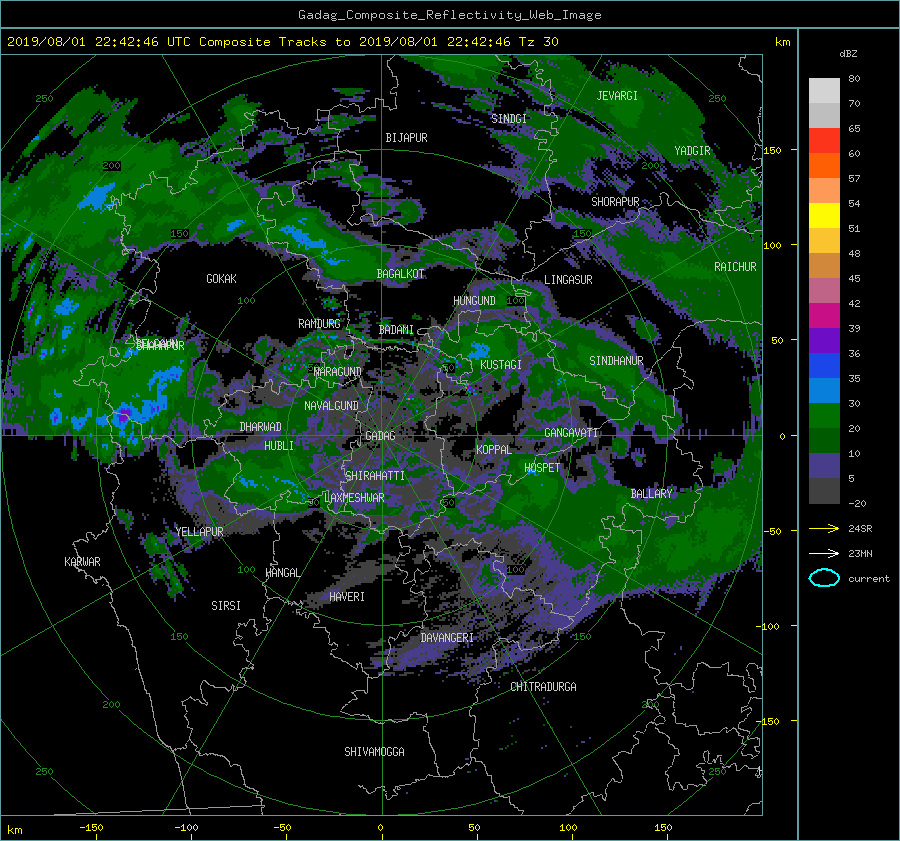Click the NARAGUND city label
The height and width of the screenshot is (841, 900).
(x=338, y=372)
